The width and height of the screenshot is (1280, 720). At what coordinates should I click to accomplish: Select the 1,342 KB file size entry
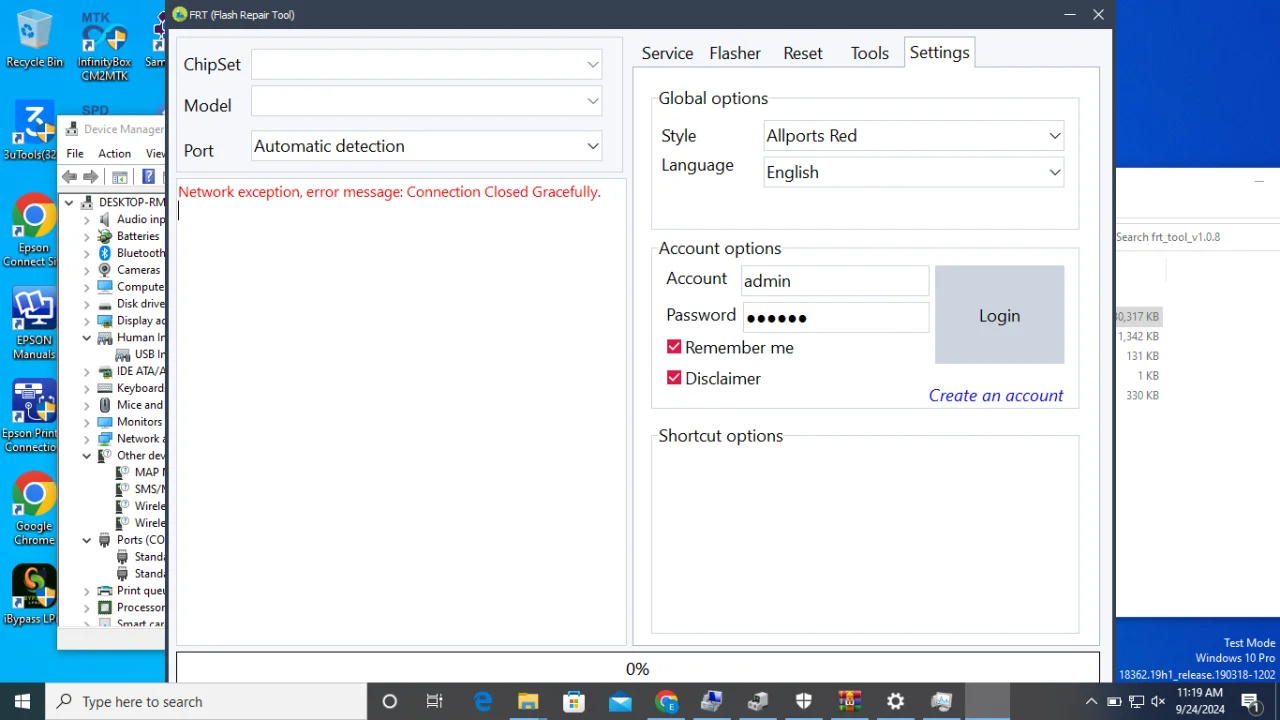click(x=1138, y=336)
